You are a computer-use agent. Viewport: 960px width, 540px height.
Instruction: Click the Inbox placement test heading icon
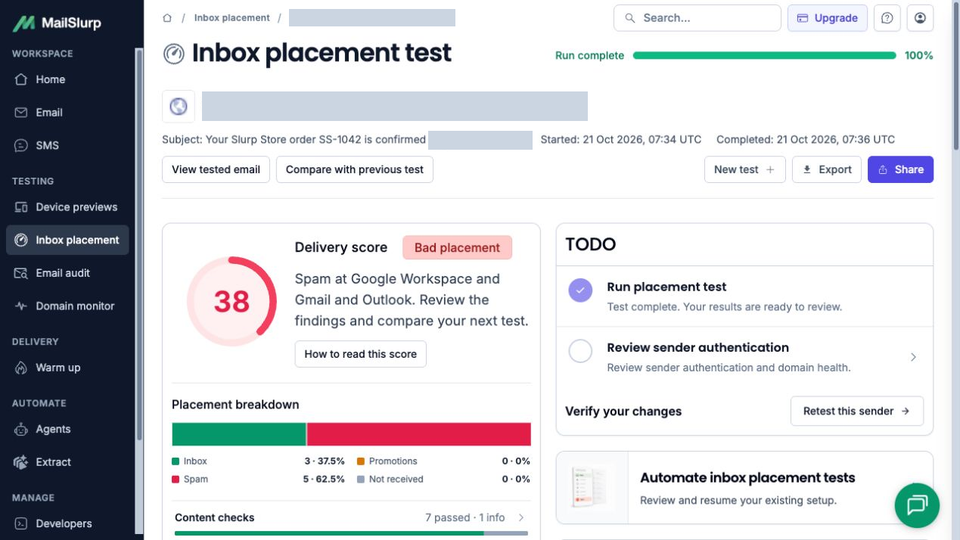tap(174, 54)
